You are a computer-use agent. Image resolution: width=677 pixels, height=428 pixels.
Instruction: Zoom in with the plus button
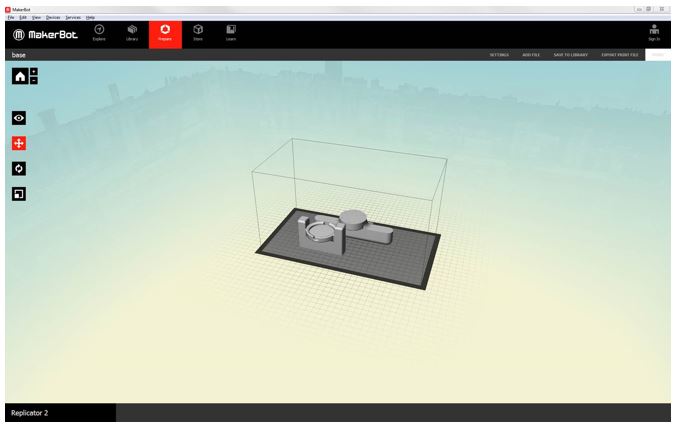point(34,72)
